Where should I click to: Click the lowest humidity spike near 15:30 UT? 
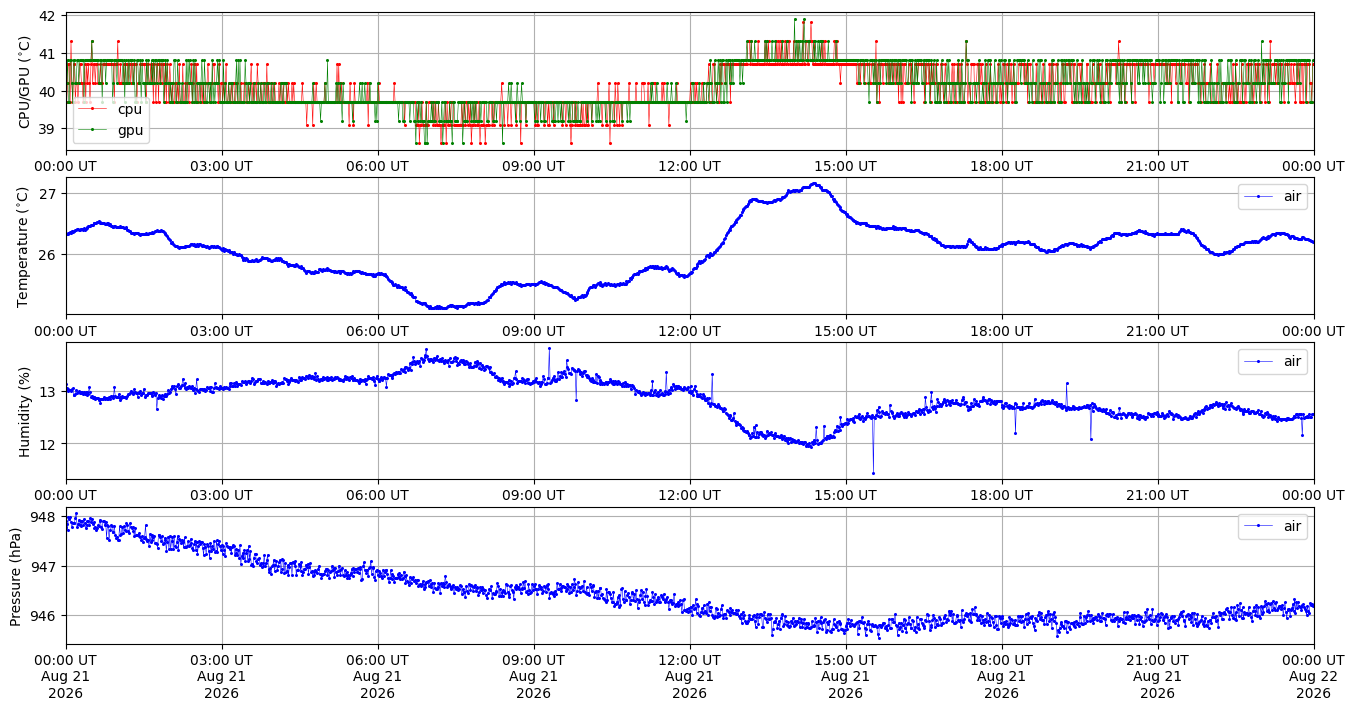(873, 473)
